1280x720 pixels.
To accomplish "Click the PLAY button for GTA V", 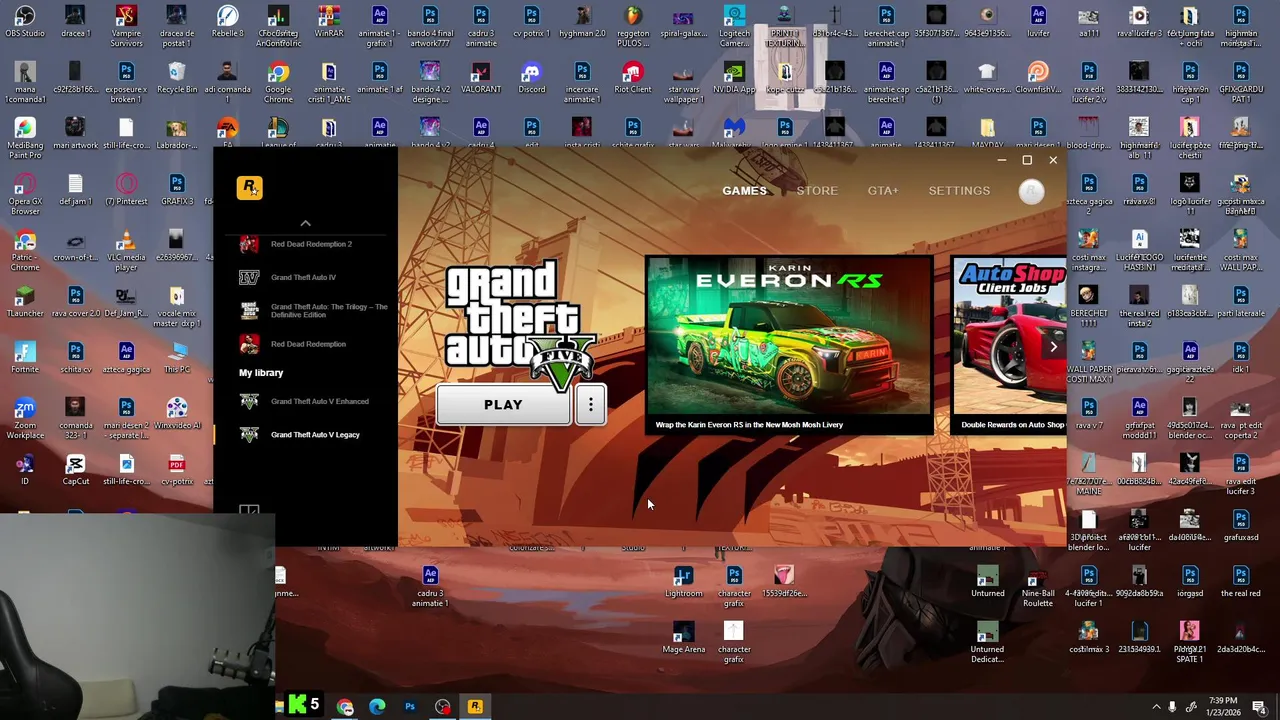I will pos(503,405).
